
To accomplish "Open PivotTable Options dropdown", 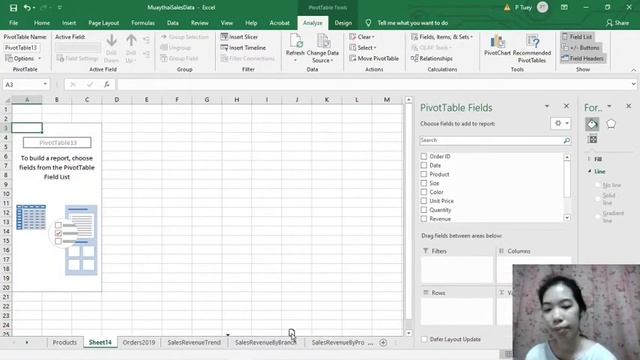I will (23, 58).
